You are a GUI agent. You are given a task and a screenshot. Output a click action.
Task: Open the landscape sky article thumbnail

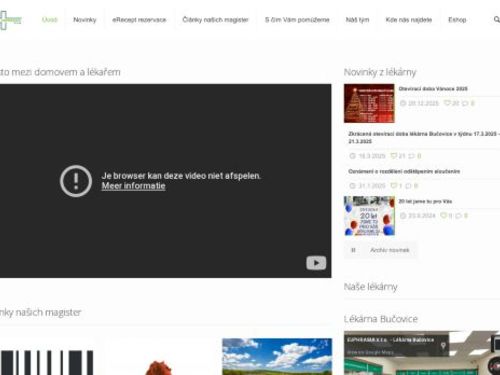pyautogui.click(x=277, y=357)
